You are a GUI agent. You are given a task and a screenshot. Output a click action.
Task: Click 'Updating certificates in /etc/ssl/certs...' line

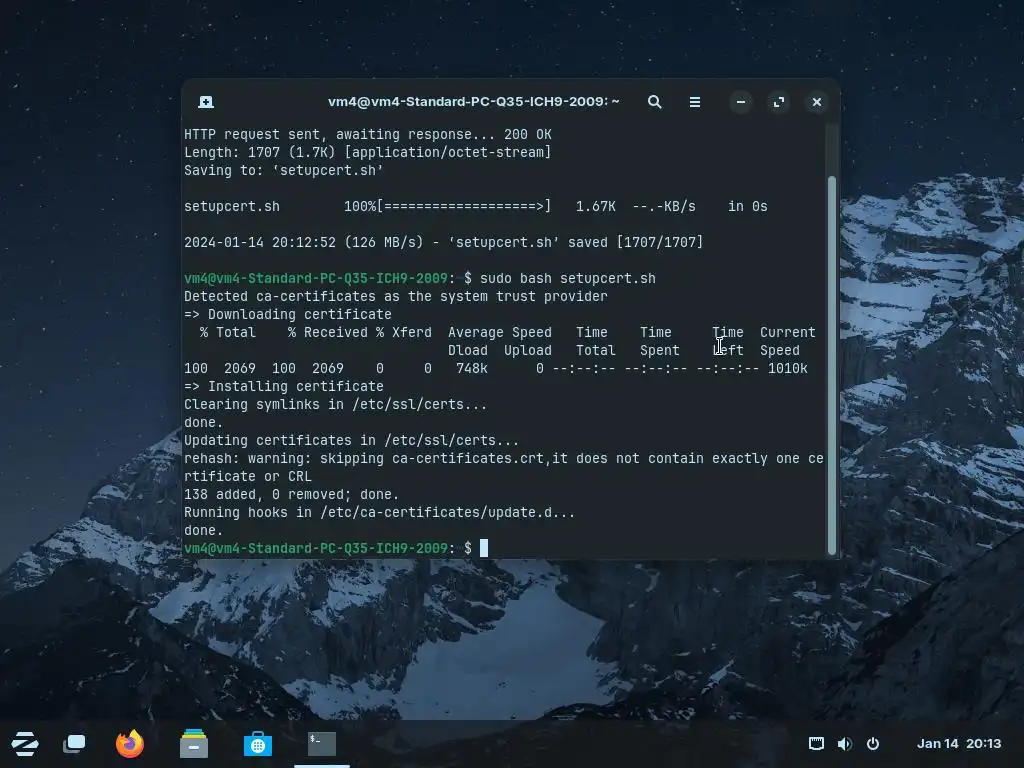pos(351,440)
